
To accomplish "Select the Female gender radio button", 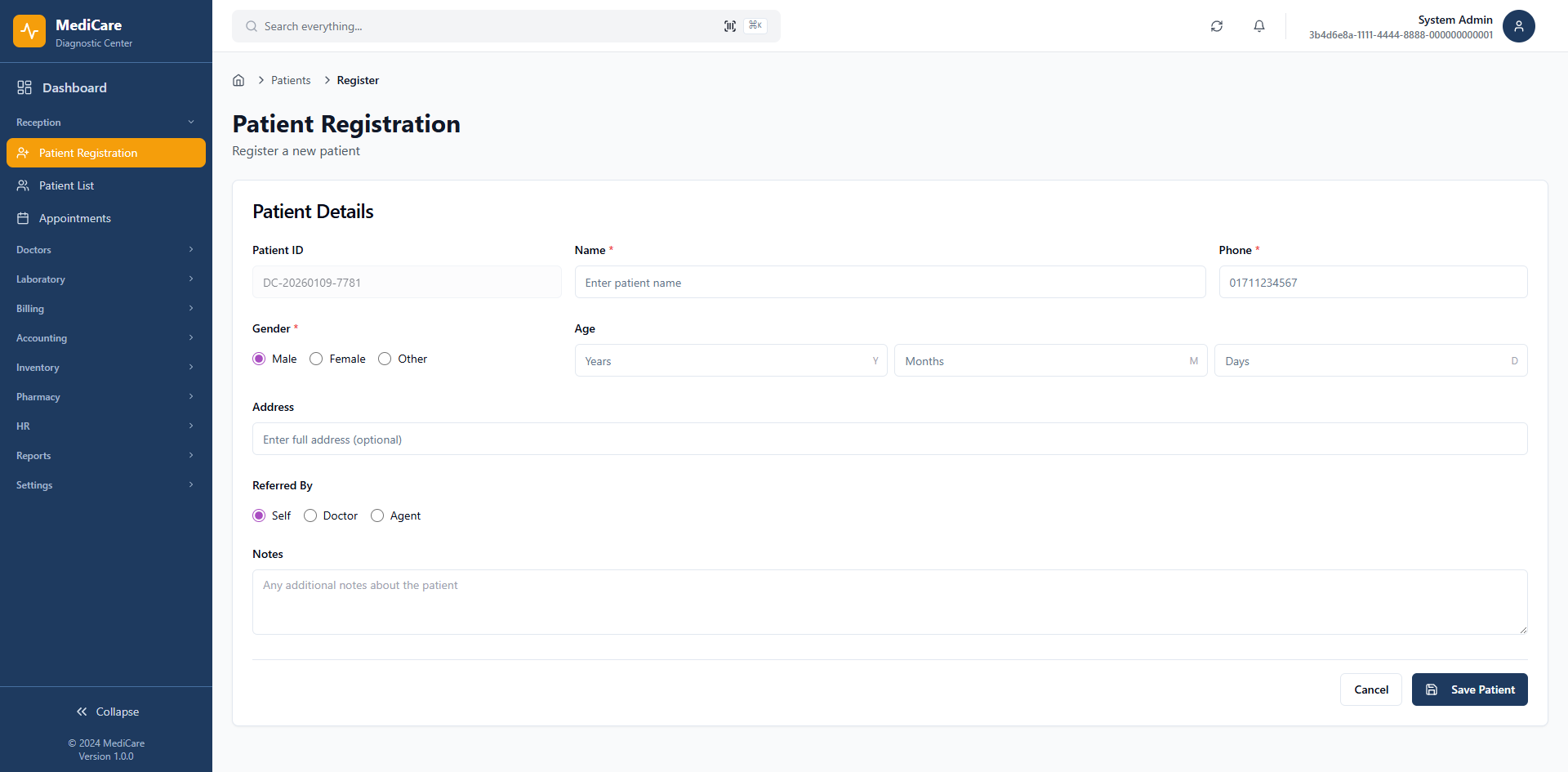I will click(316, 359).
